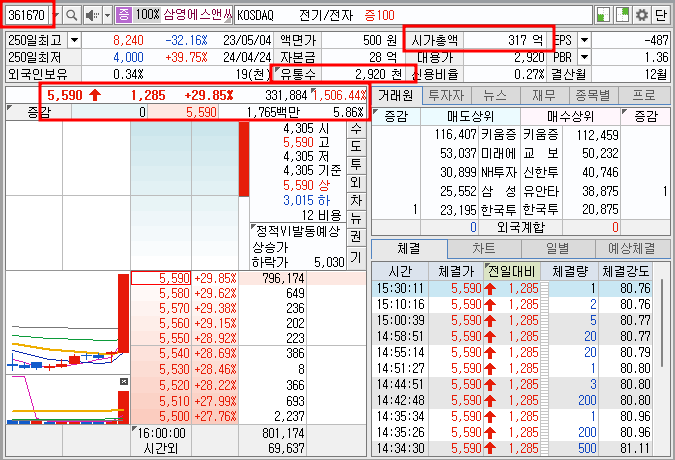Click the 차 vertical side button
The height and width of the screenshot is (460, 675).
356,201
